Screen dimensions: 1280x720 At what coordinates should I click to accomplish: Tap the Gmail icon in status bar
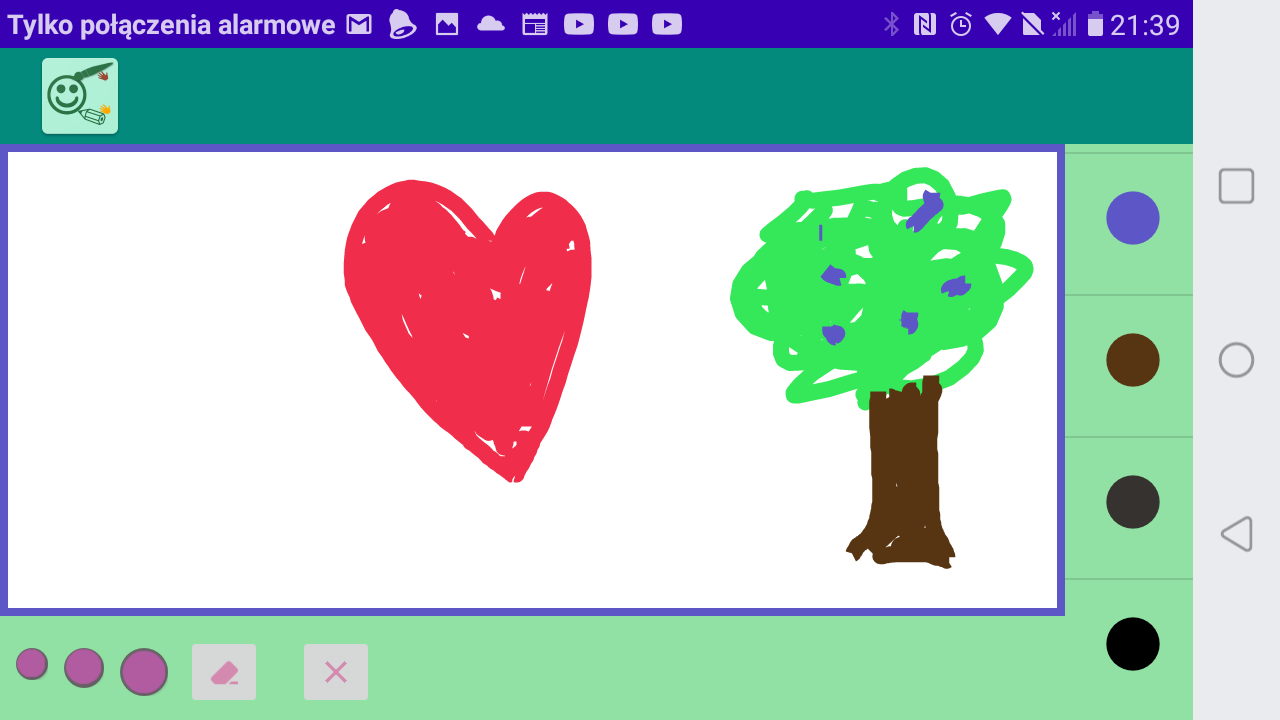pyautogui.click(x=359, y=24)
